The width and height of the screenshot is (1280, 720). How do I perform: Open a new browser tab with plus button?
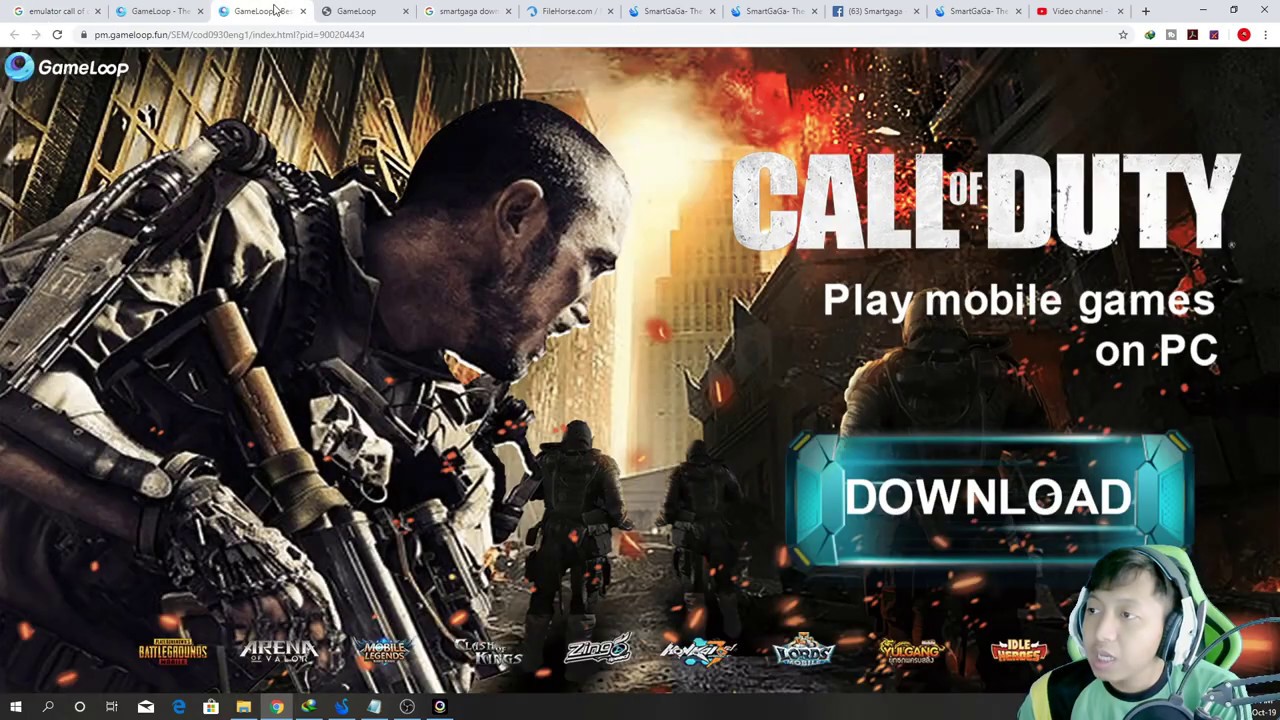pyautogui.click(x=1145, y=11)
